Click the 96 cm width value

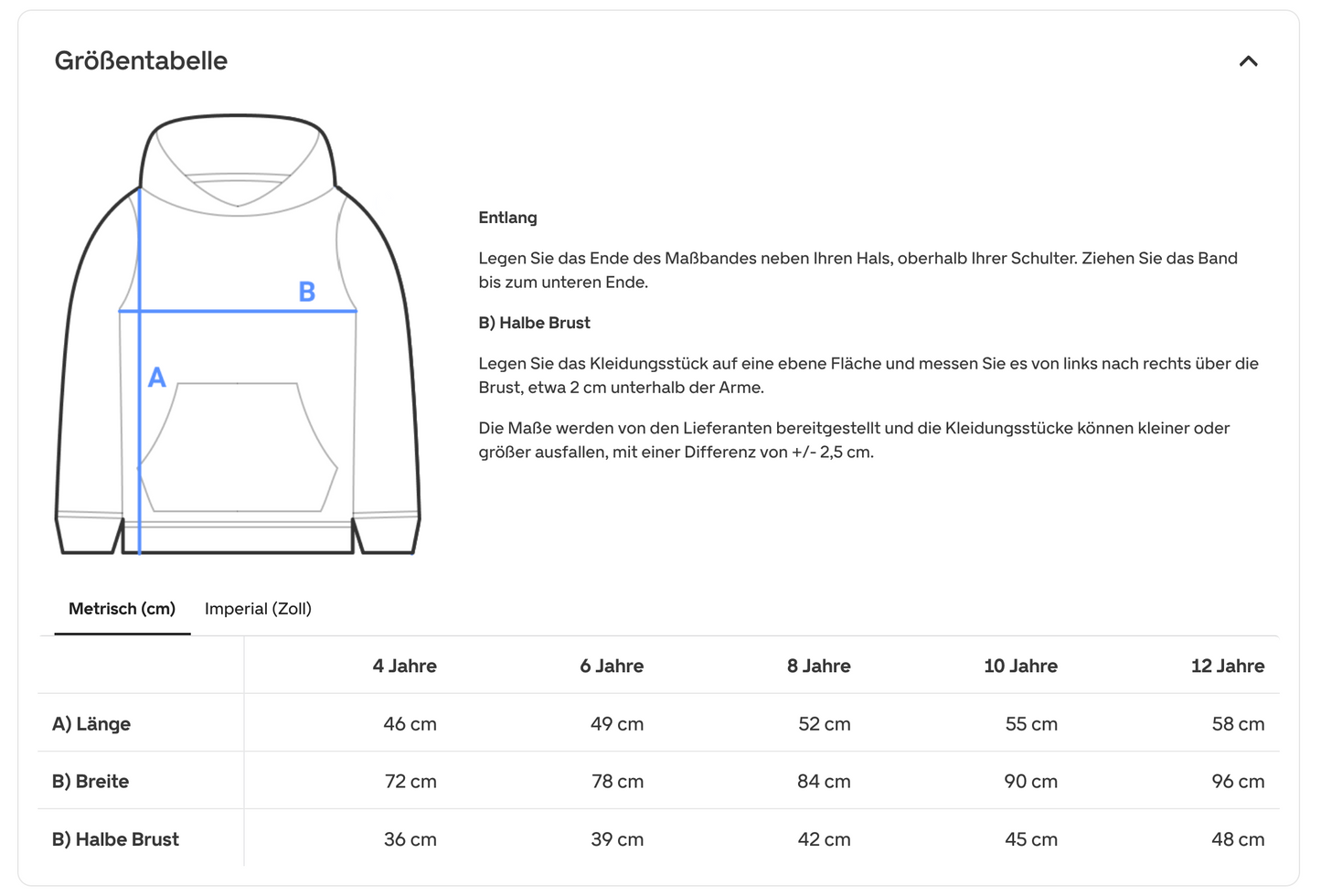(1238, 782)
